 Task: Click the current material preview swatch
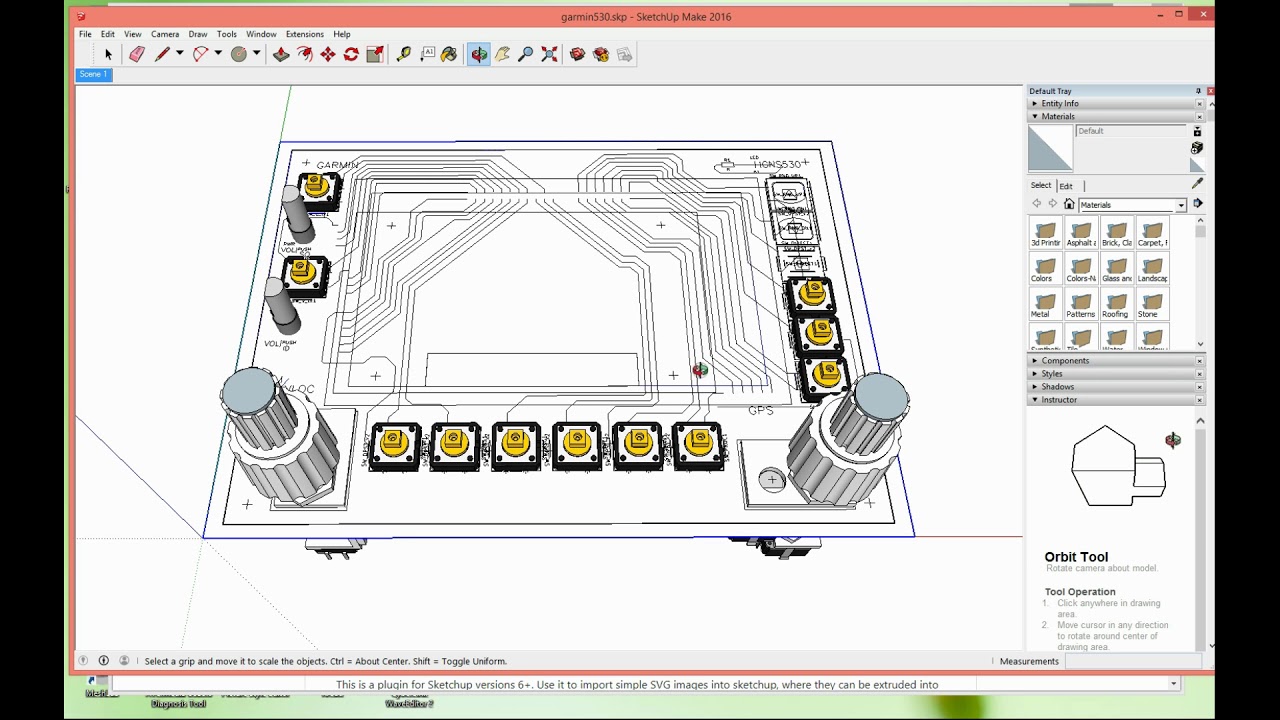pos(1050,149)
